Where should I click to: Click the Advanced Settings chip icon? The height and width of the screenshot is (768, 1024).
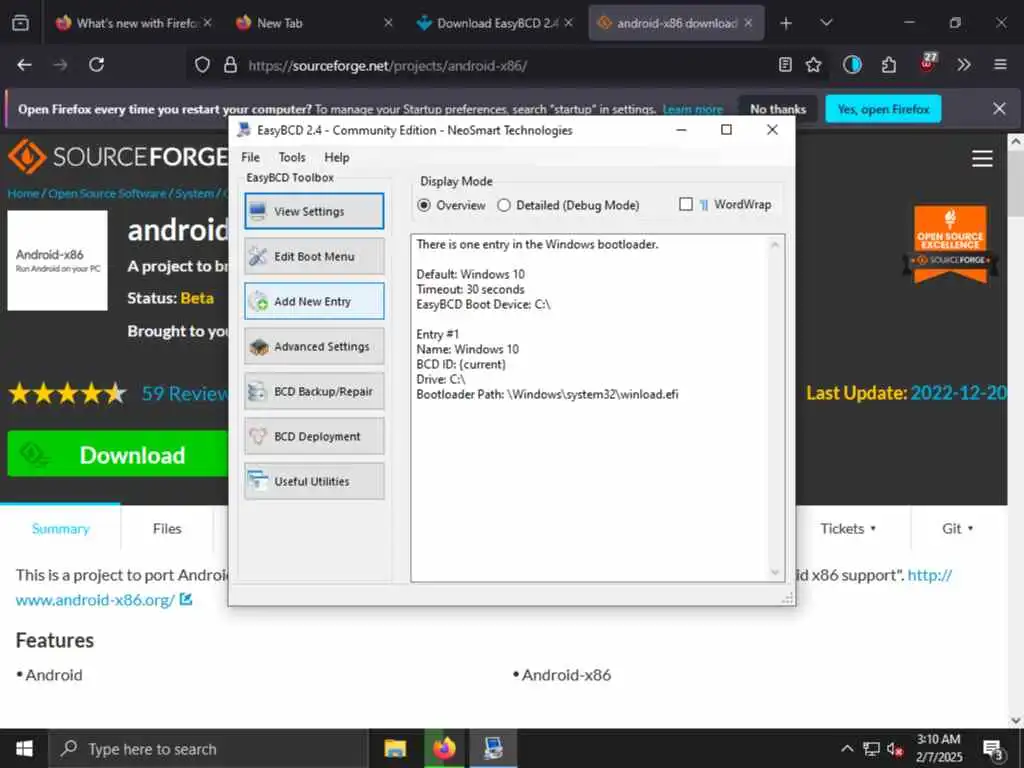click(x=259, y=347)
